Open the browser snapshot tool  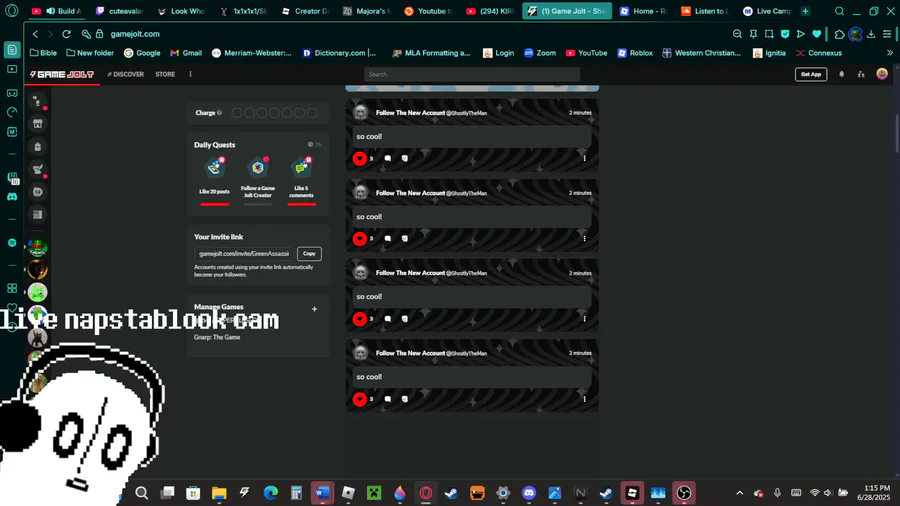point(769,34)
